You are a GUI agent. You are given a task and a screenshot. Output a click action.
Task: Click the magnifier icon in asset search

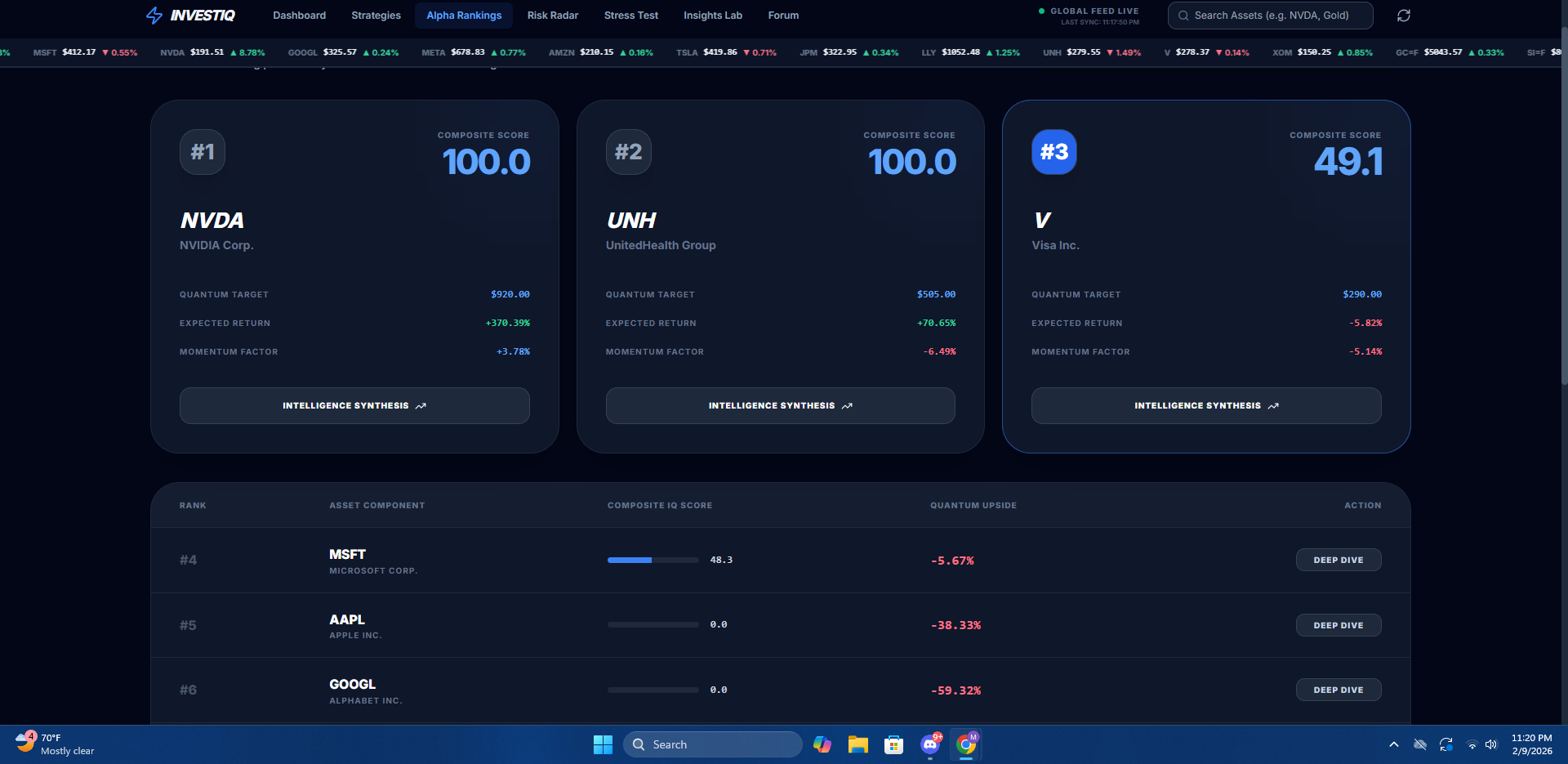coord(1183,16)
